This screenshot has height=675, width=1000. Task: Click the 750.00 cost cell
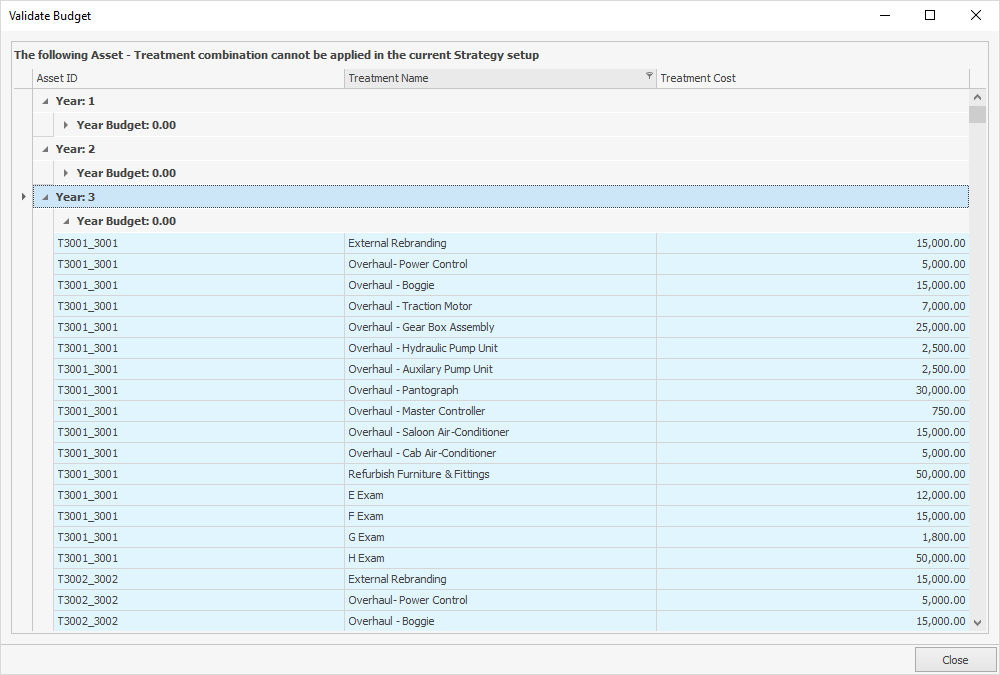pyautogui.click(x=812, y=412)
